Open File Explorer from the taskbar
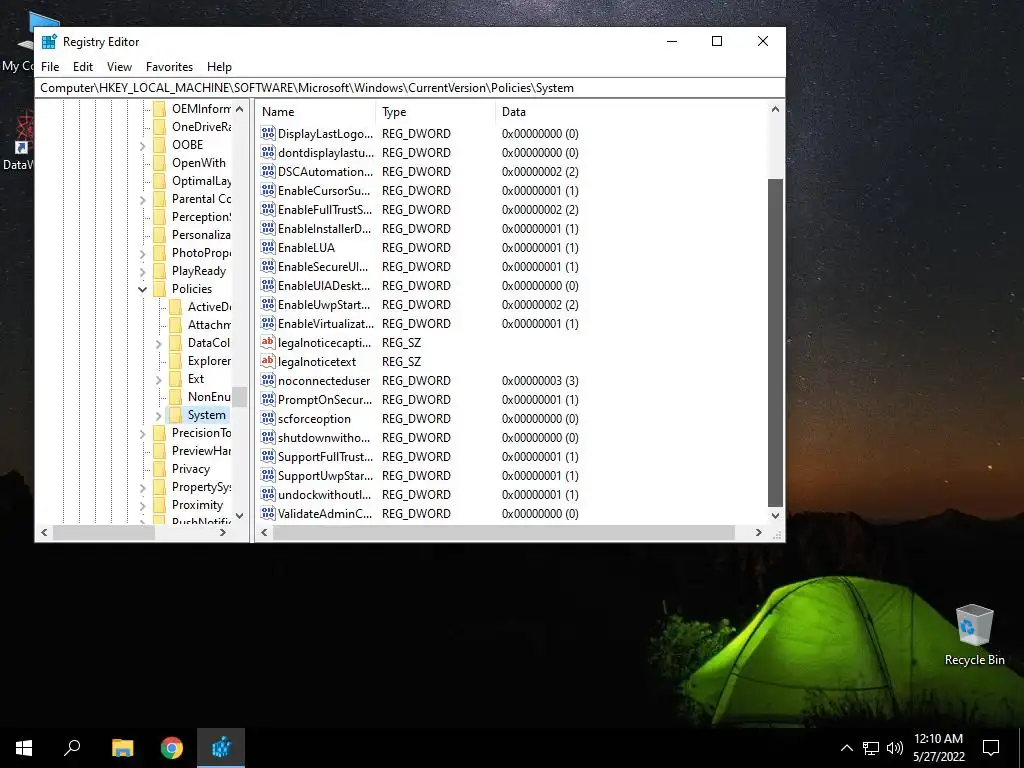The width and height of the screenshot is (1024, 768). coord(122,748)
